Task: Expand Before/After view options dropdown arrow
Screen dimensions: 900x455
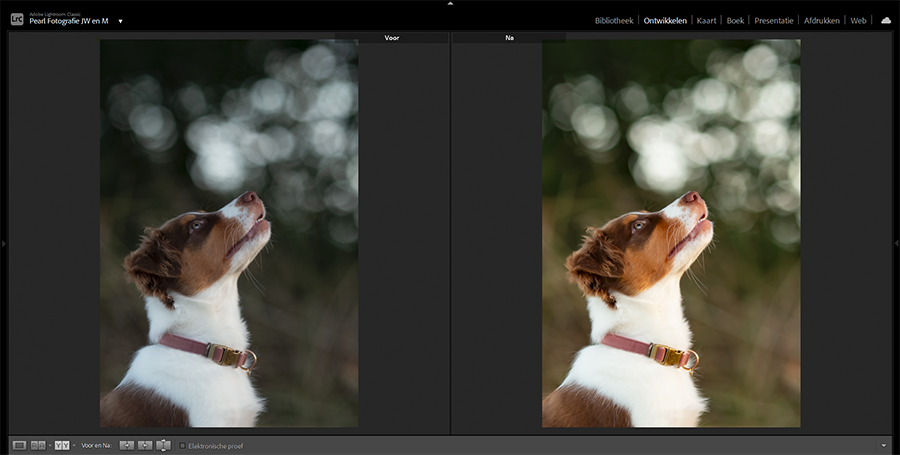Action: pyautogui.click(x=74, y=446)
